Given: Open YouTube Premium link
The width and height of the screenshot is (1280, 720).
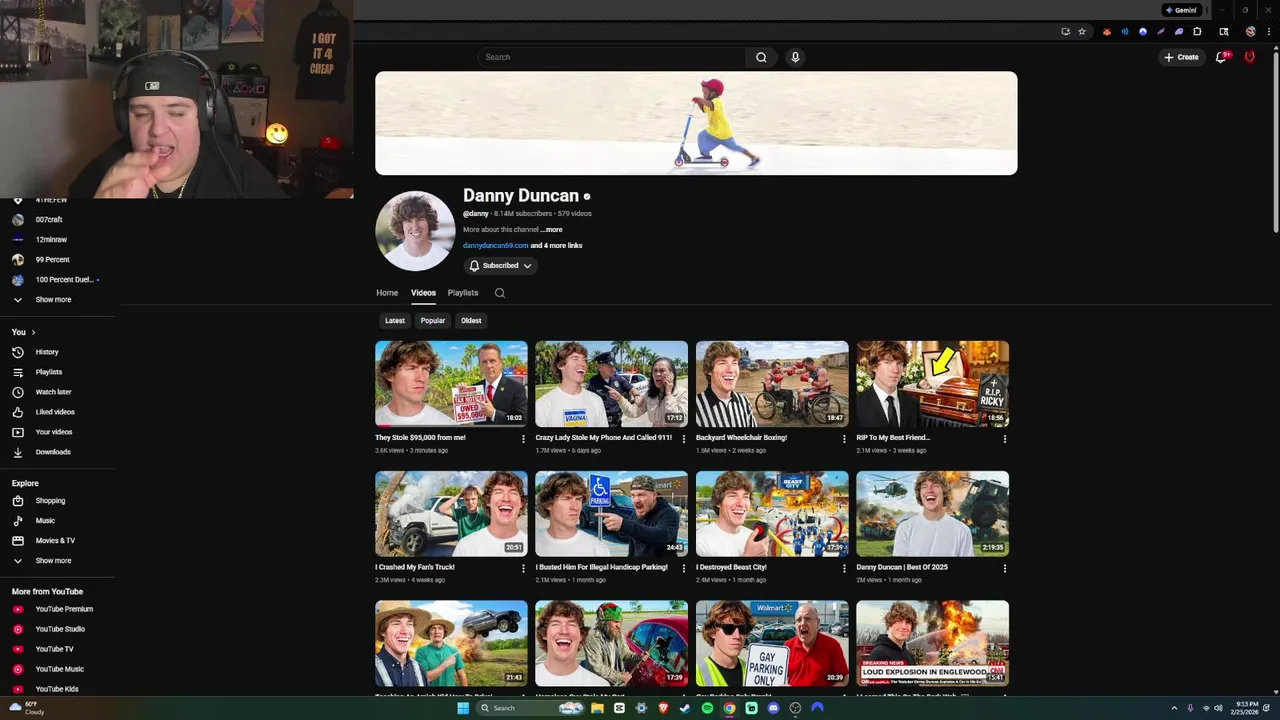Looking at the screenshot, I should point(64,609).
